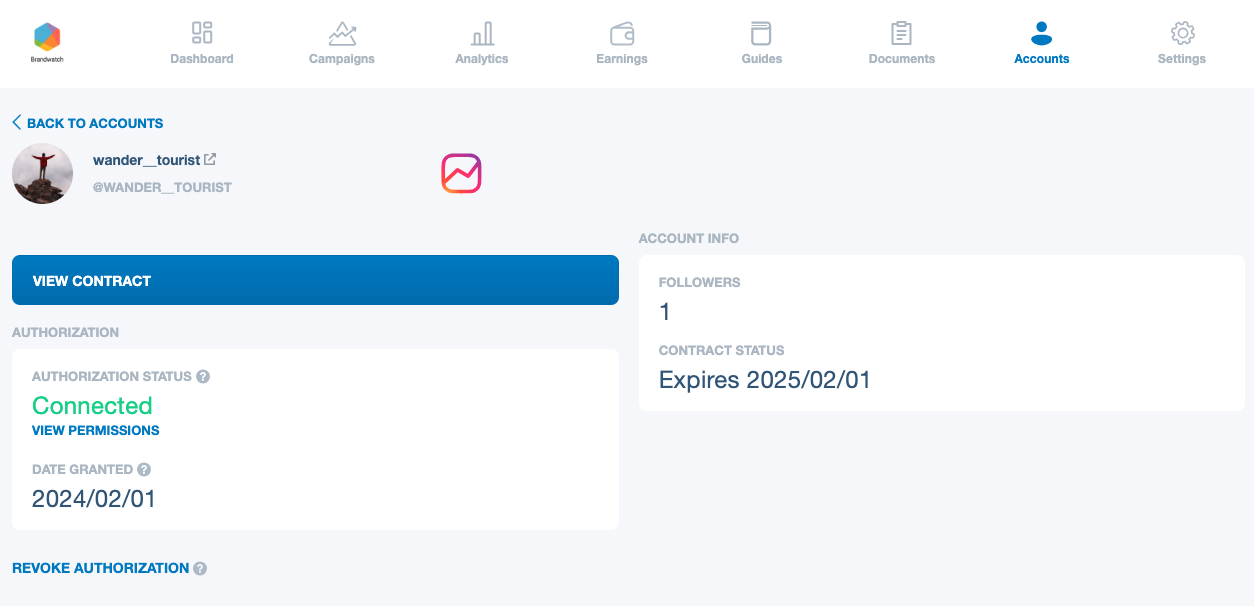Switch to the Accounts tab
This screenshot has height=606, width=1254.
(x=1042, y=44)
